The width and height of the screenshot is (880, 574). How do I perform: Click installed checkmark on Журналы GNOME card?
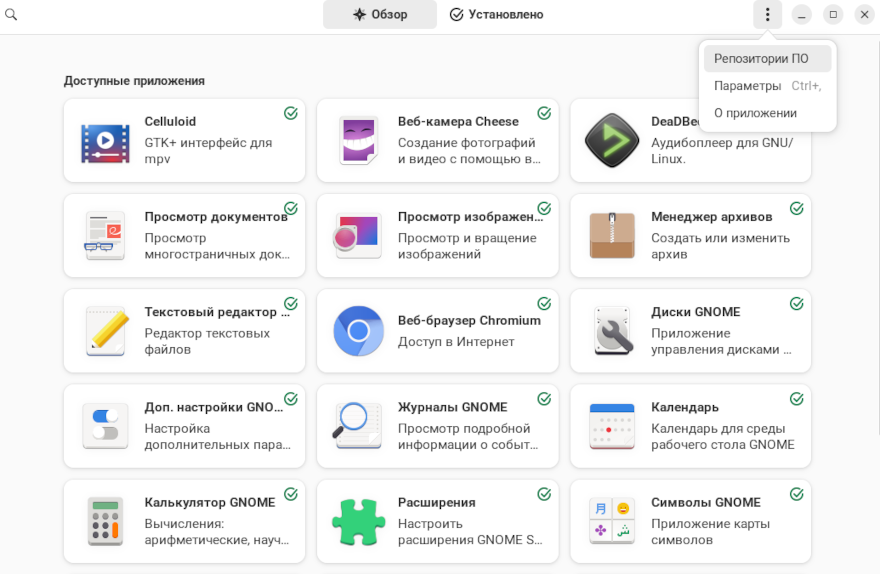click(x=544, y=399)
